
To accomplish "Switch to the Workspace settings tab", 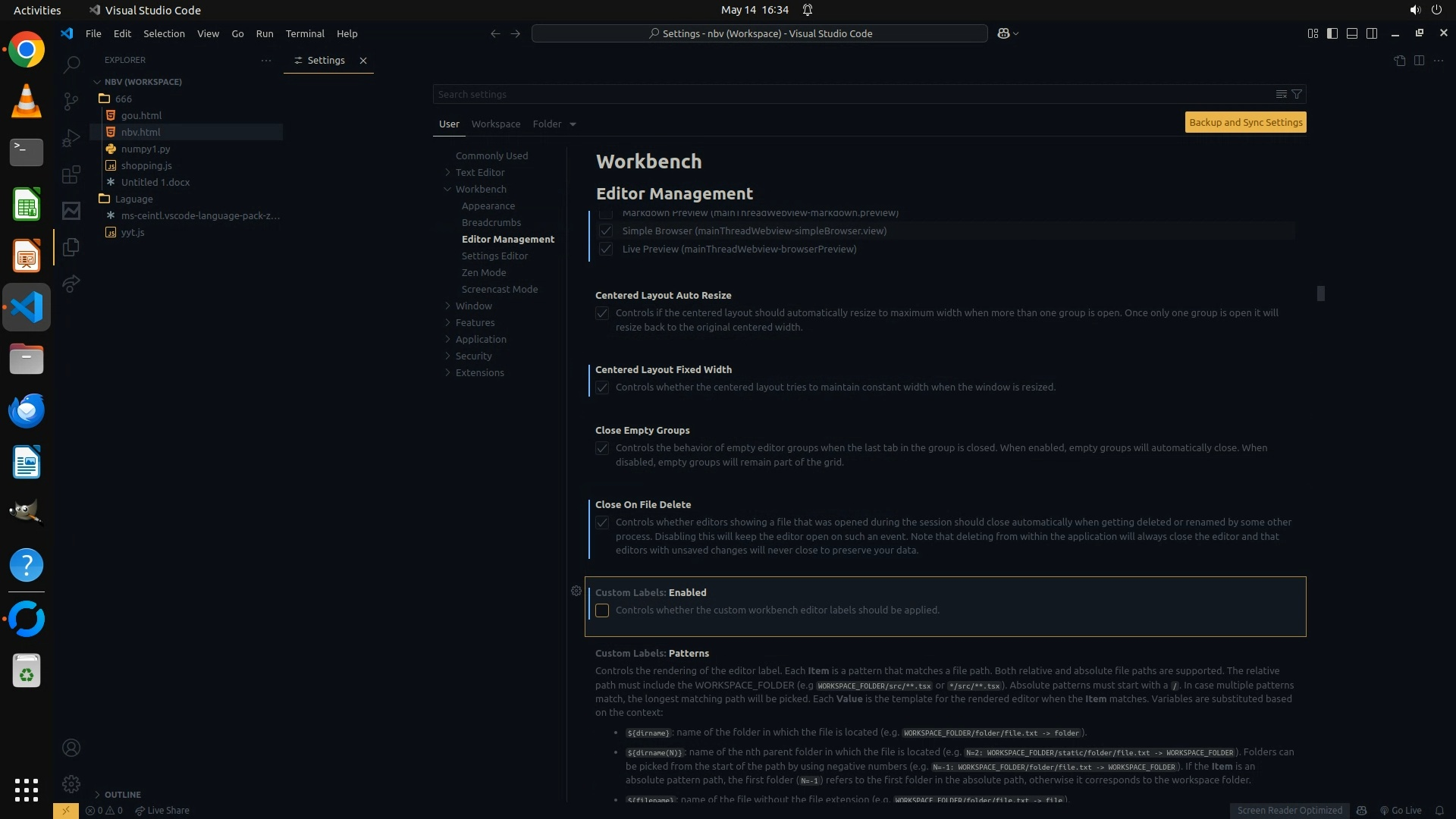I will [495, 124].
